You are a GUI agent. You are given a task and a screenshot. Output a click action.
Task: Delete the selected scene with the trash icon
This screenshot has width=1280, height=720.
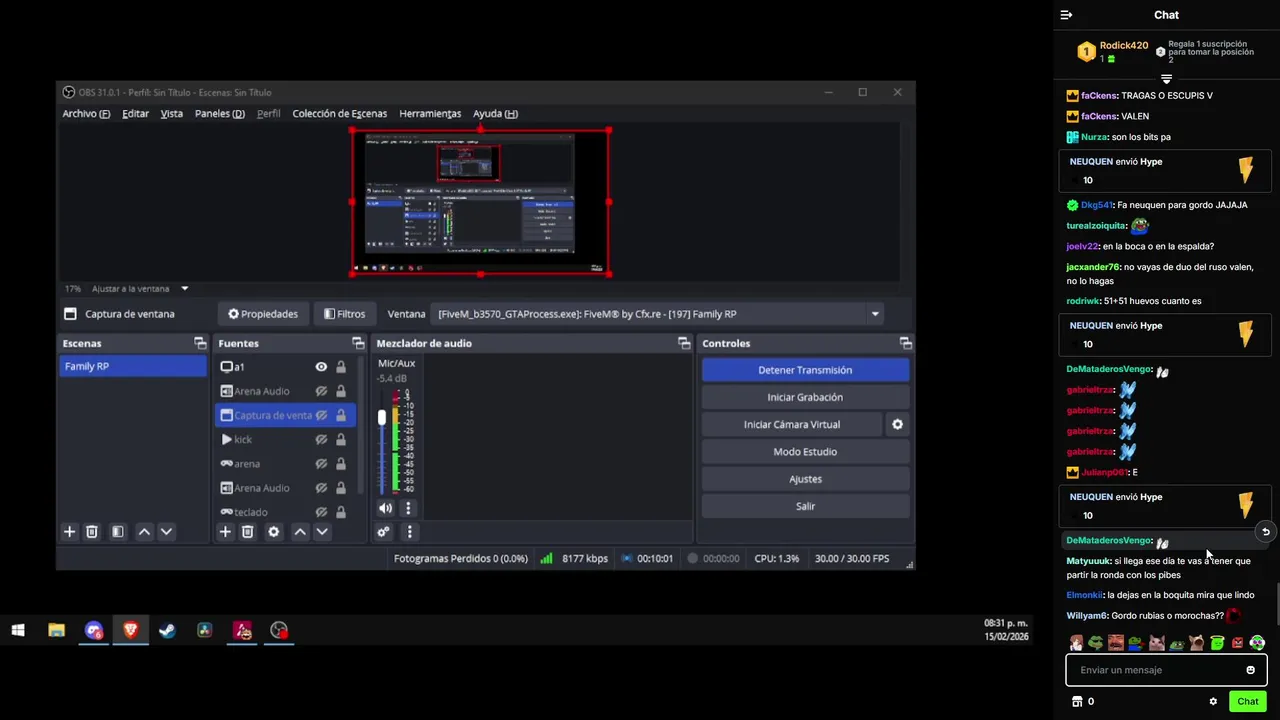click(91, 532)
